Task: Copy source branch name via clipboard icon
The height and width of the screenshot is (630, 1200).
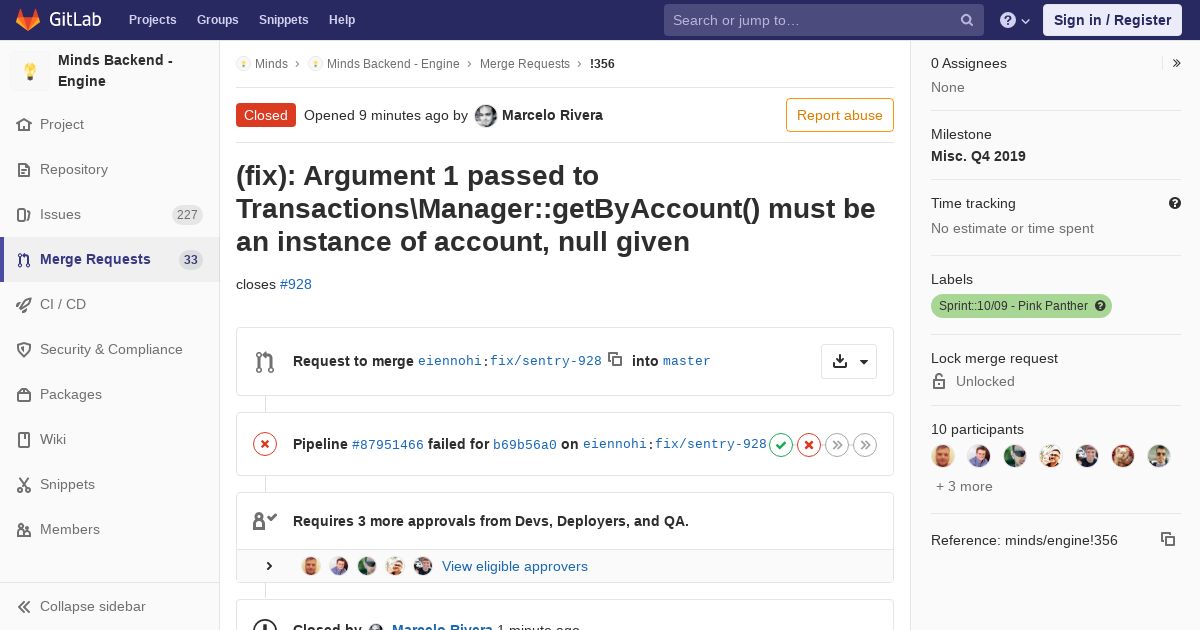Action: 615,359
